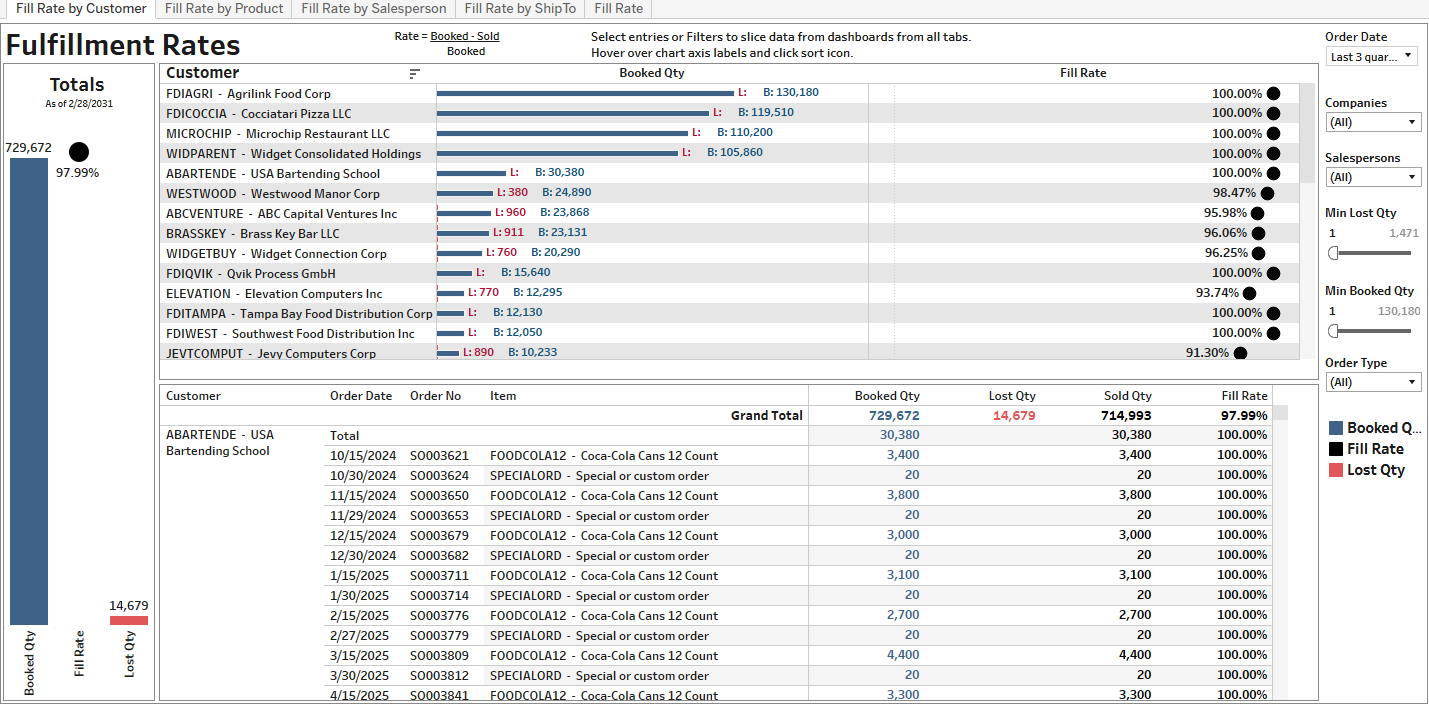Select order number S0003621 in the table
The image size is (1429, 705).
(439, 455)
